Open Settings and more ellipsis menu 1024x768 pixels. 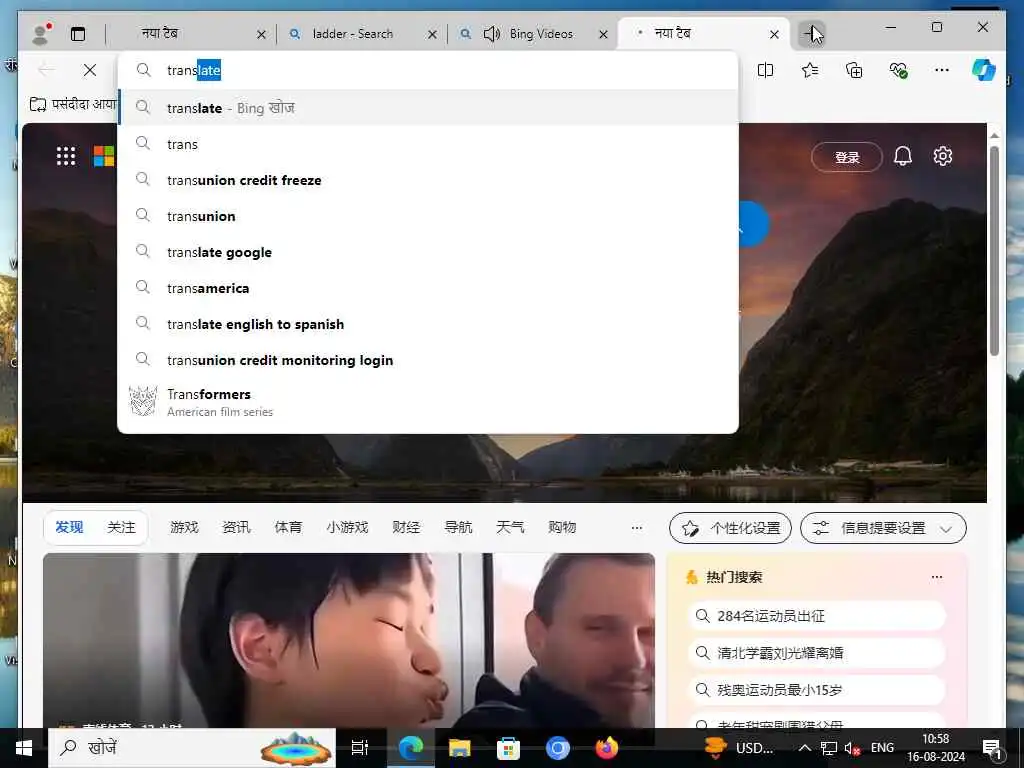point(942,70)
